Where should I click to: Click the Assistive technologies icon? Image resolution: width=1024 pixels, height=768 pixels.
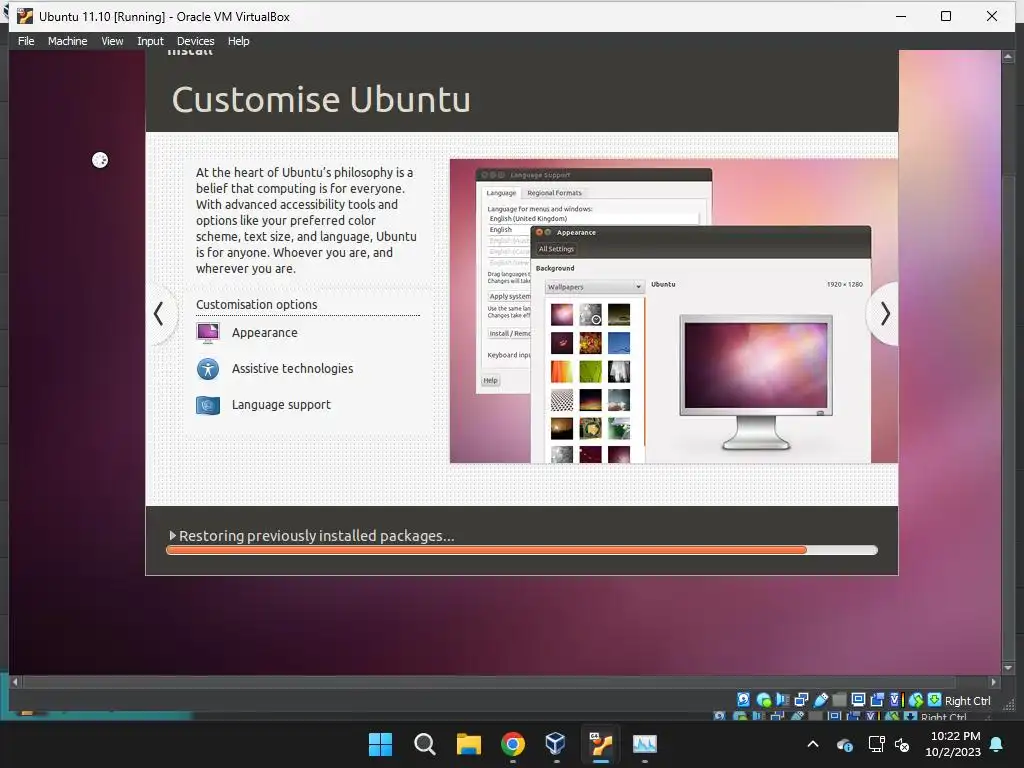[208, 369]
